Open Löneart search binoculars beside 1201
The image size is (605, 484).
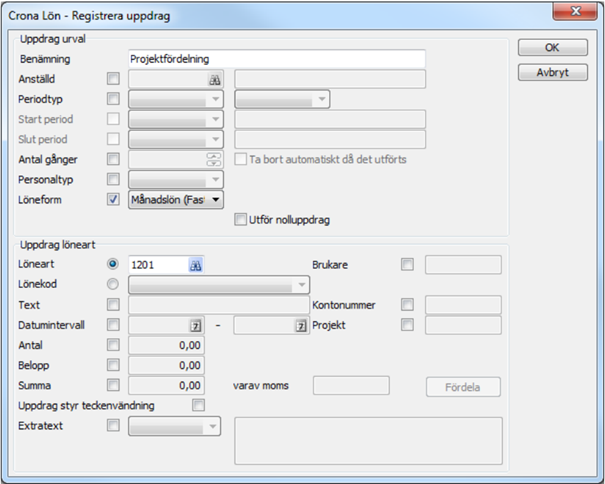[x=196, y=265]
